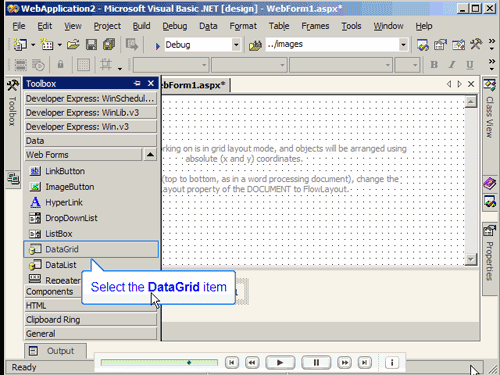Click the Save All icon

click(109, 44)
